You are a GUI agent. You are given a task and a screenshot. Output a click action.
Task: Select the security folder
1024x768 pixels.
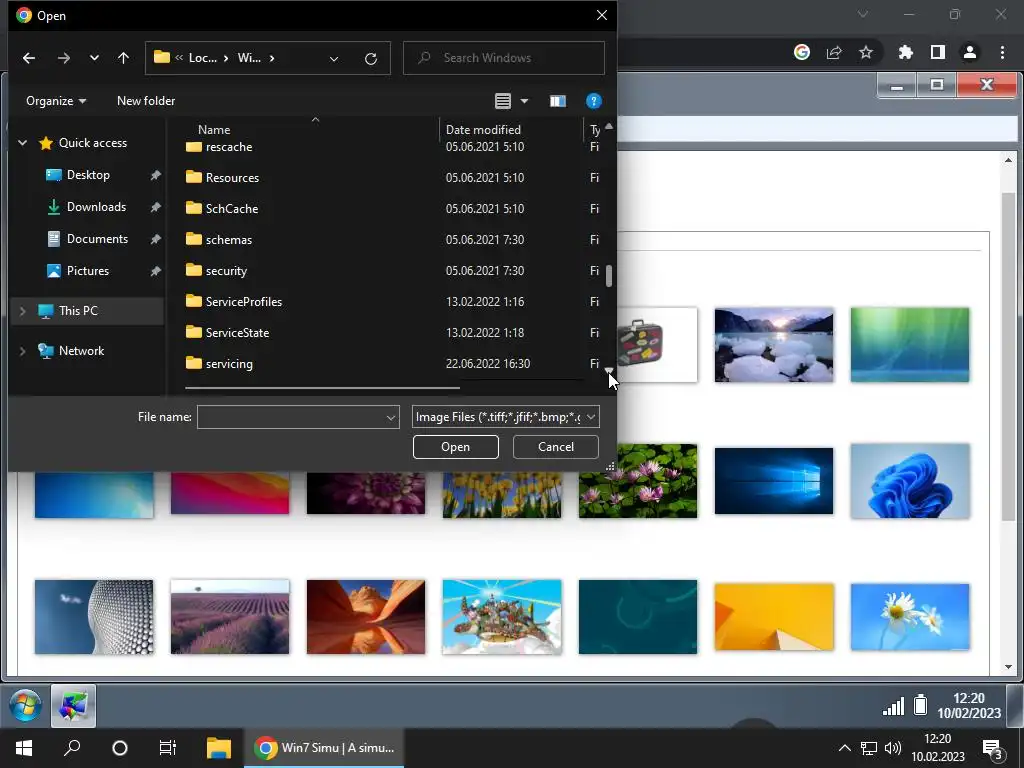click(x=226, y=271)
